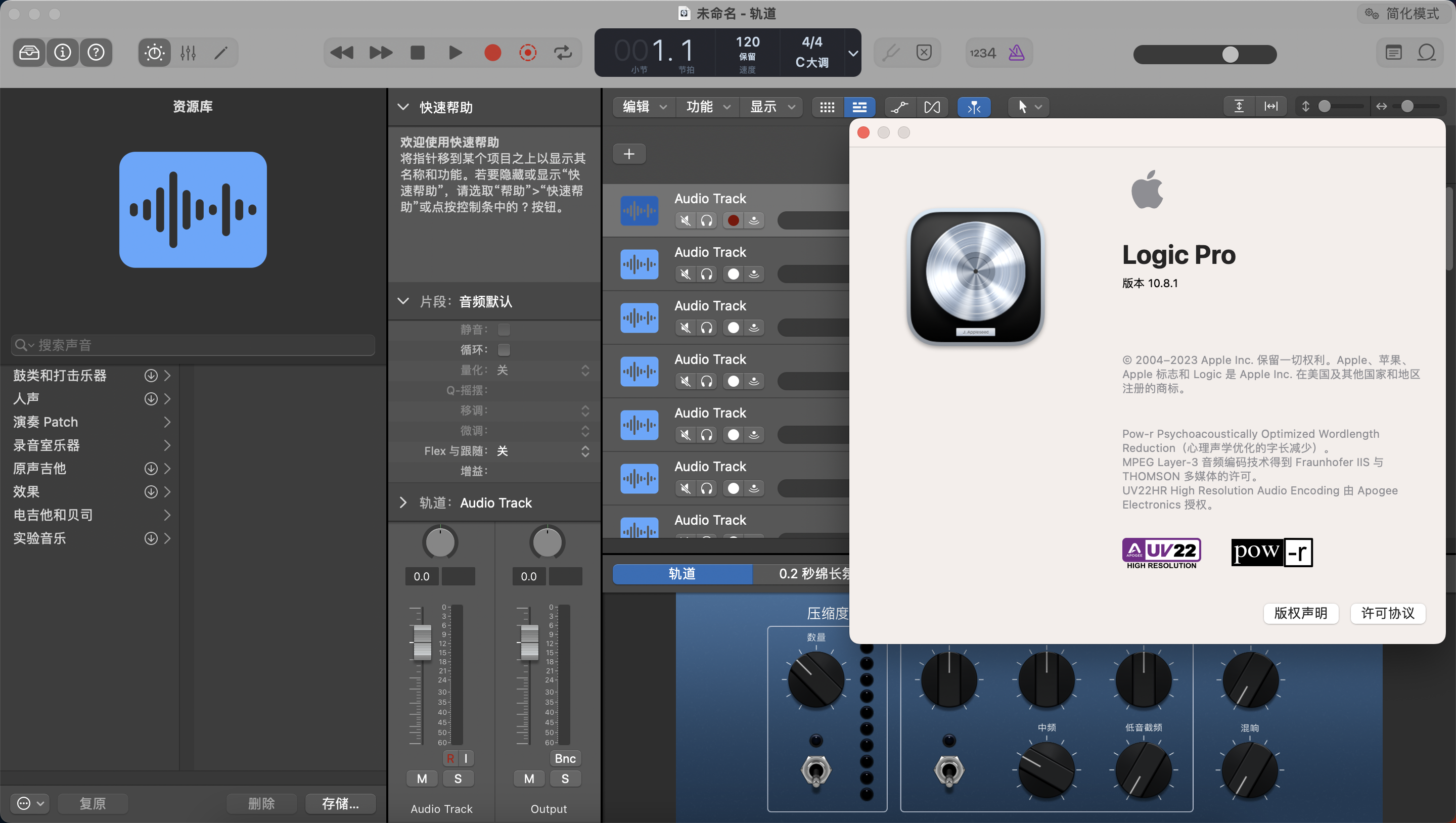Viewport: 1456px width, 823px height.
Task: Open the Mixer sliders button
Action: coord(188,53)
